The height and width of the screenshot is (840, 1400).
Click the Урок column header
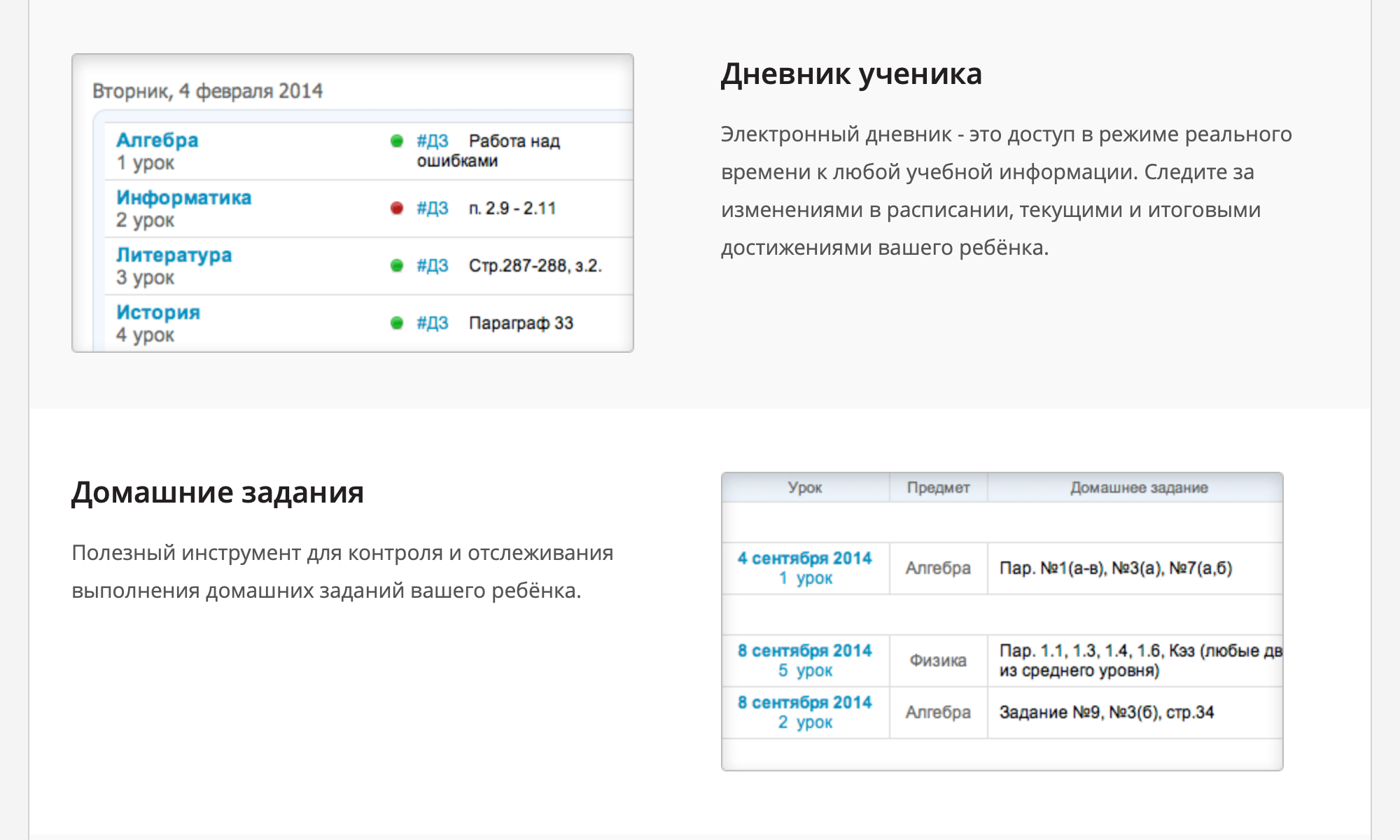pyautogui.click(x=805, y=487)
